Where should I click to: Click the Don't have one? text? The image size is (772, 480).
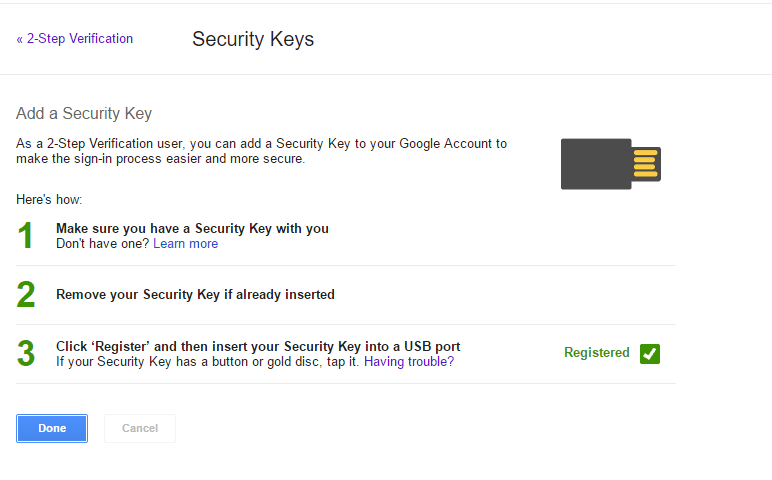tap(102, 244)
